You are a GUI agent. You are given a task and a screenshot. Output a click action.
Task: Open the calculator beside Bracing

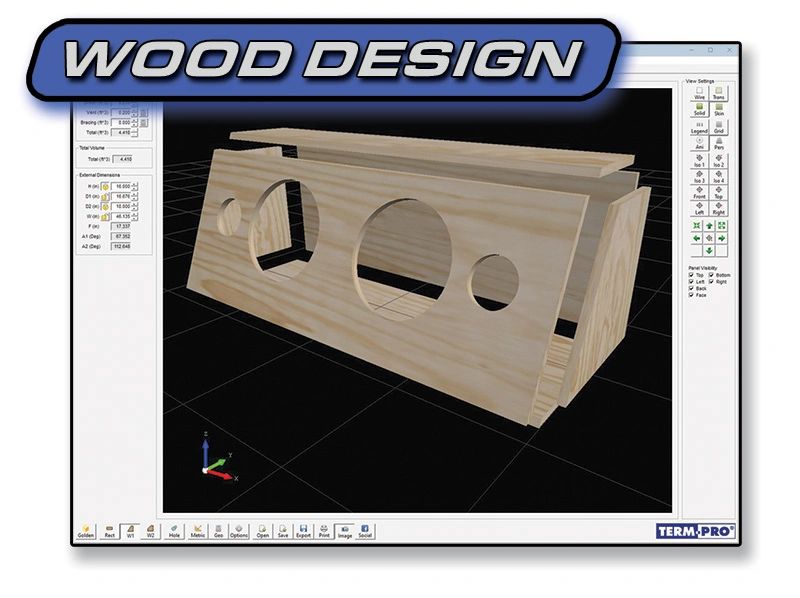144,122
